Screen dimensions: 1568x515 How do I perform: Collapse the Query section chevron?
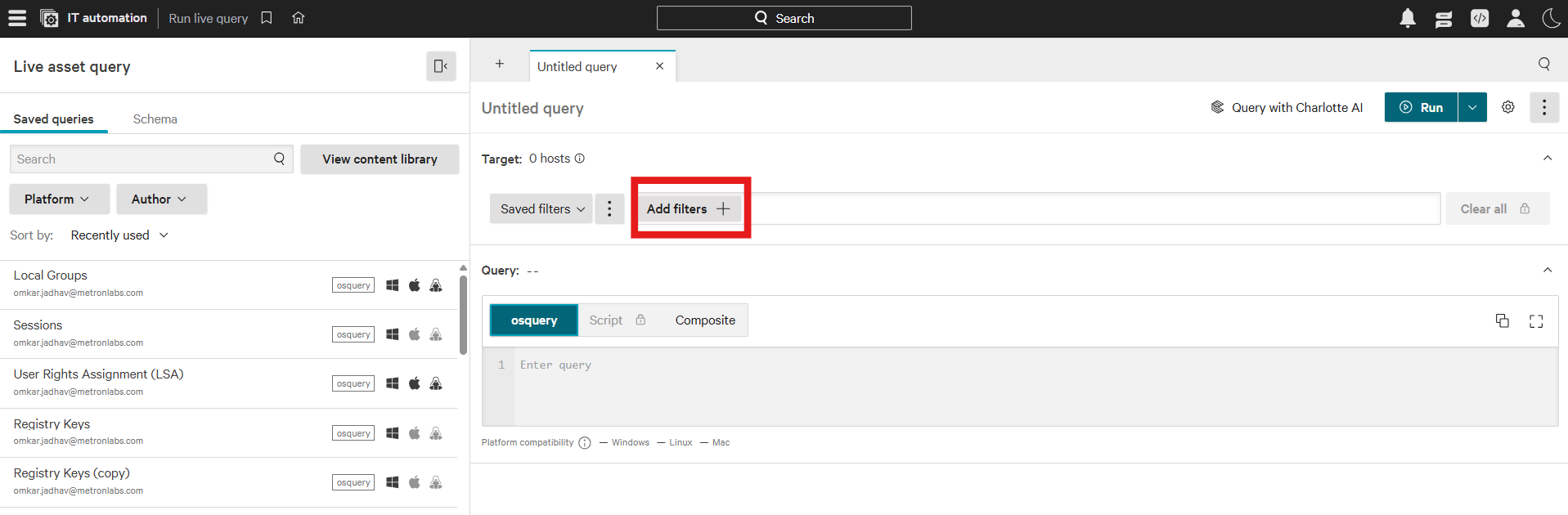(1548, 271)
